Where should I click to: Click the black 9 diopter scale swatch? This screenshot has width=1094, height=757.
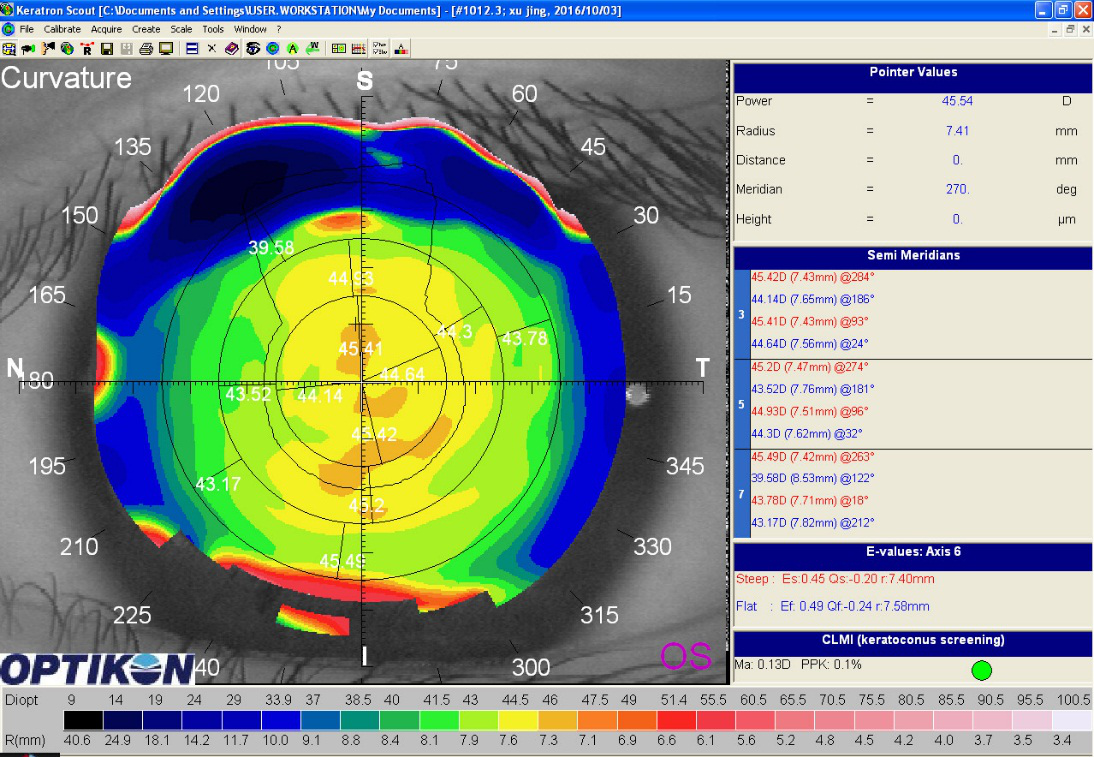pos(83,720)
